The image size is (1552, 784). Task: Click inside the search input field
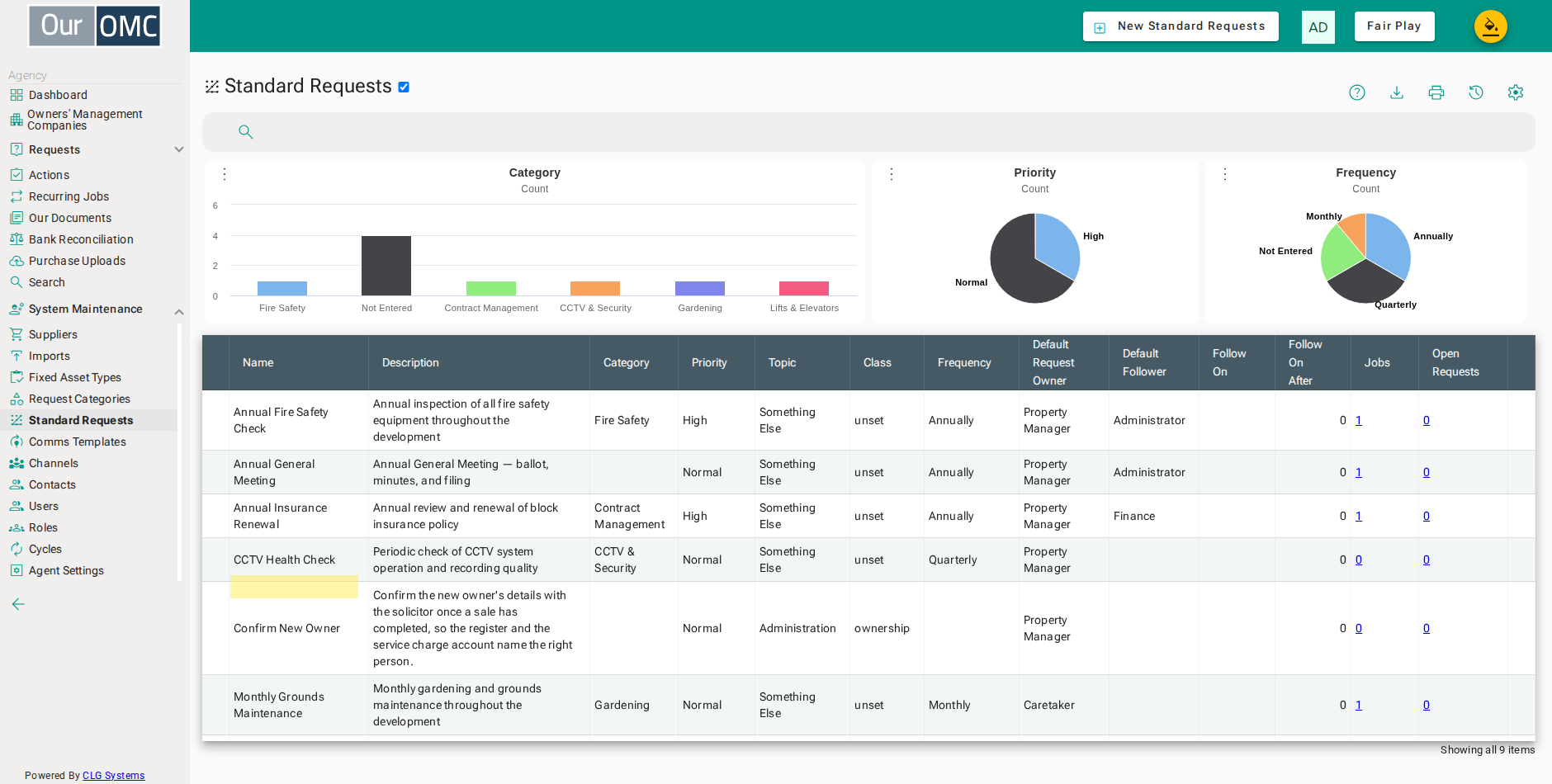(868, 132)
